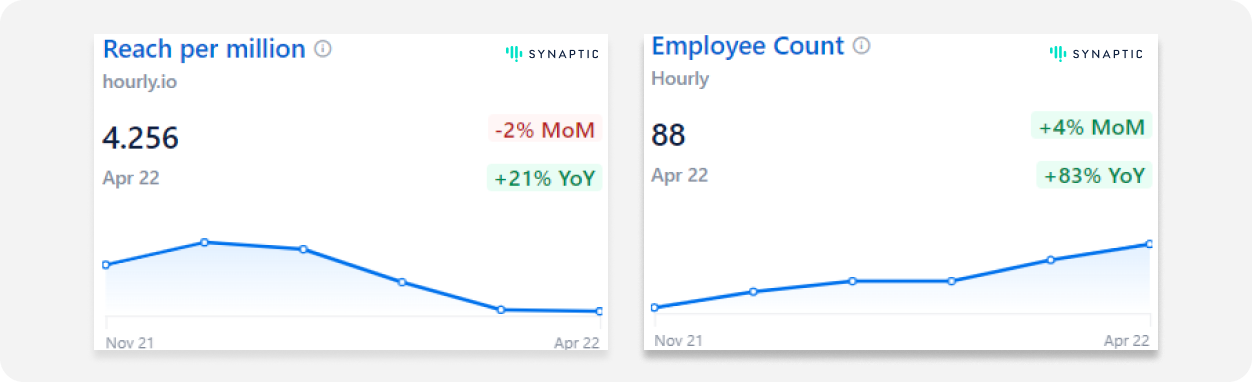
Task: Select peak data point on Reach chart
Action: coord(204,242)
